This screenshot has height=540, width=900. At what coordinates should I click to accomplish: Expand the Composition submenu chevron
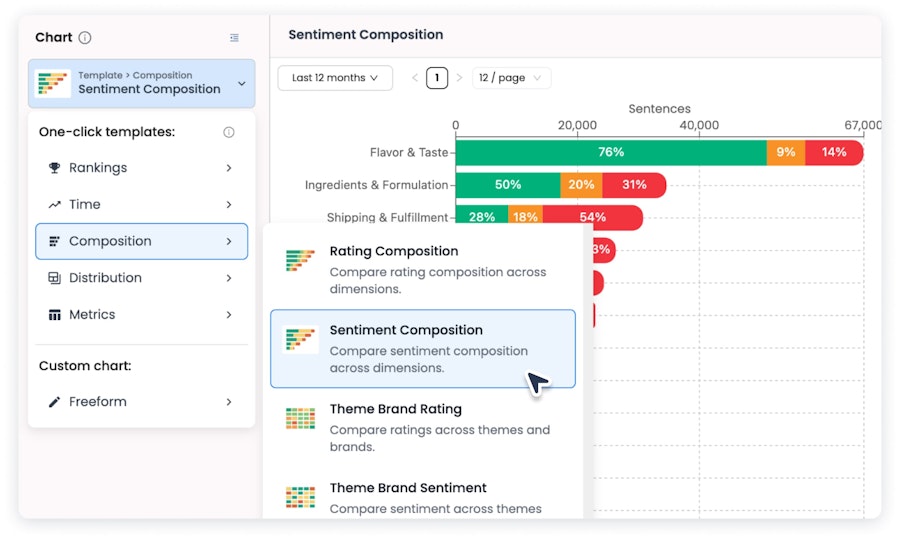tap(229, 242)
